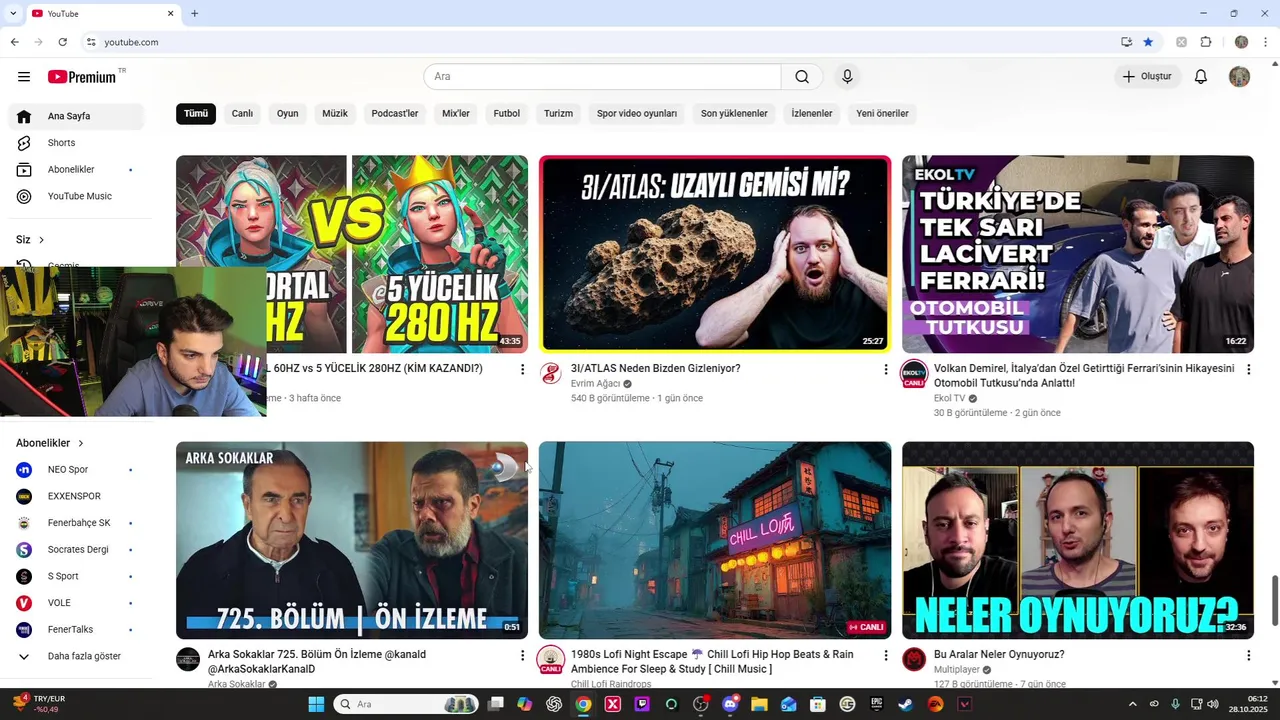Open options for the 280HZ video
This screenshot has height=720, width=1280.
coord(522,370)
